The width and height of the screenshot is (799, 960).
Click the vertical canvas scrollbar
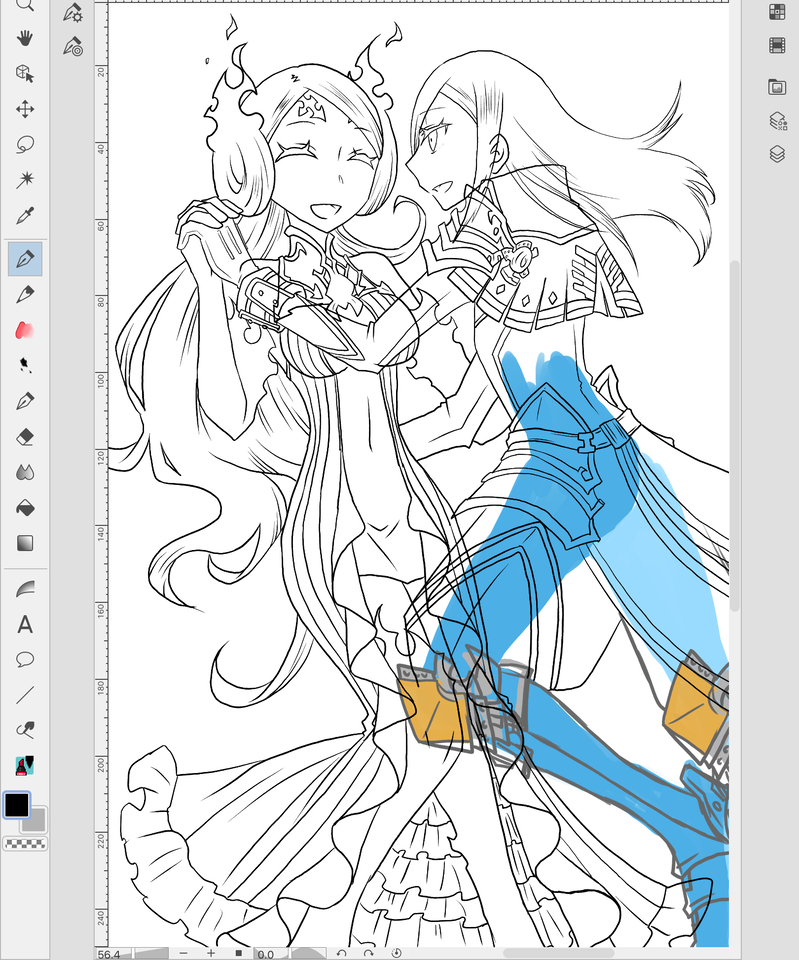click(735, 436)
